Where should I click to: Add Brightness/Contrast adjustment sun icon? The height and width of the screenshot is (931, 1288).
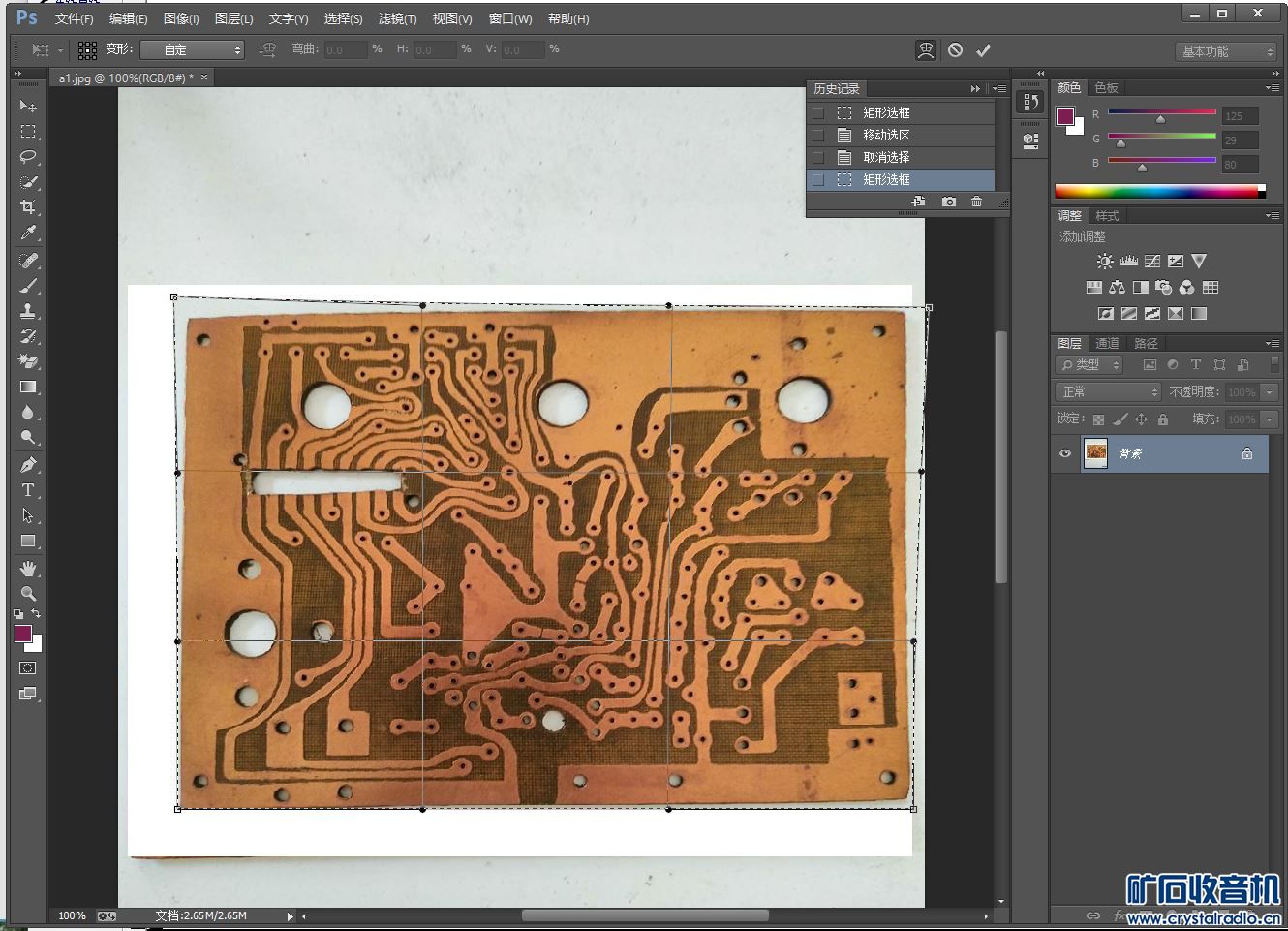click(1105, 262)
